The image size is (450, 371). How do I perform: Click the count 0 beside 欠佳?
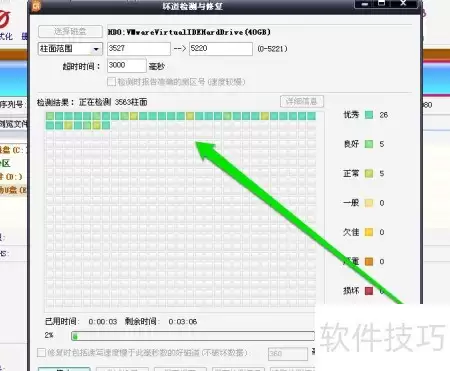coord(382,232)
